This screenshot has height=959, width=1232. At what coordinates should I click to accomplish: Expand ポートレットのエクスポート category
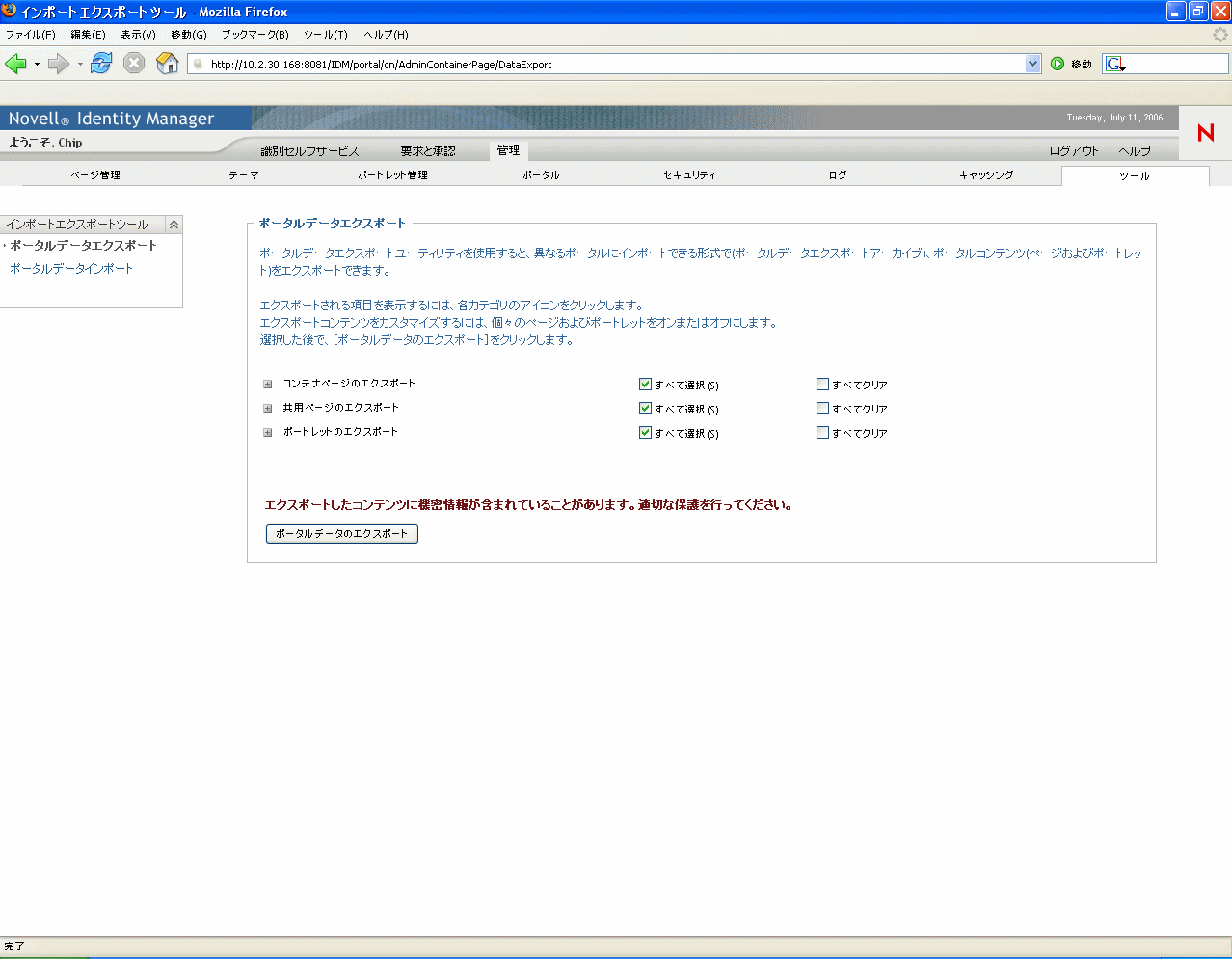(x=268, y=432)
